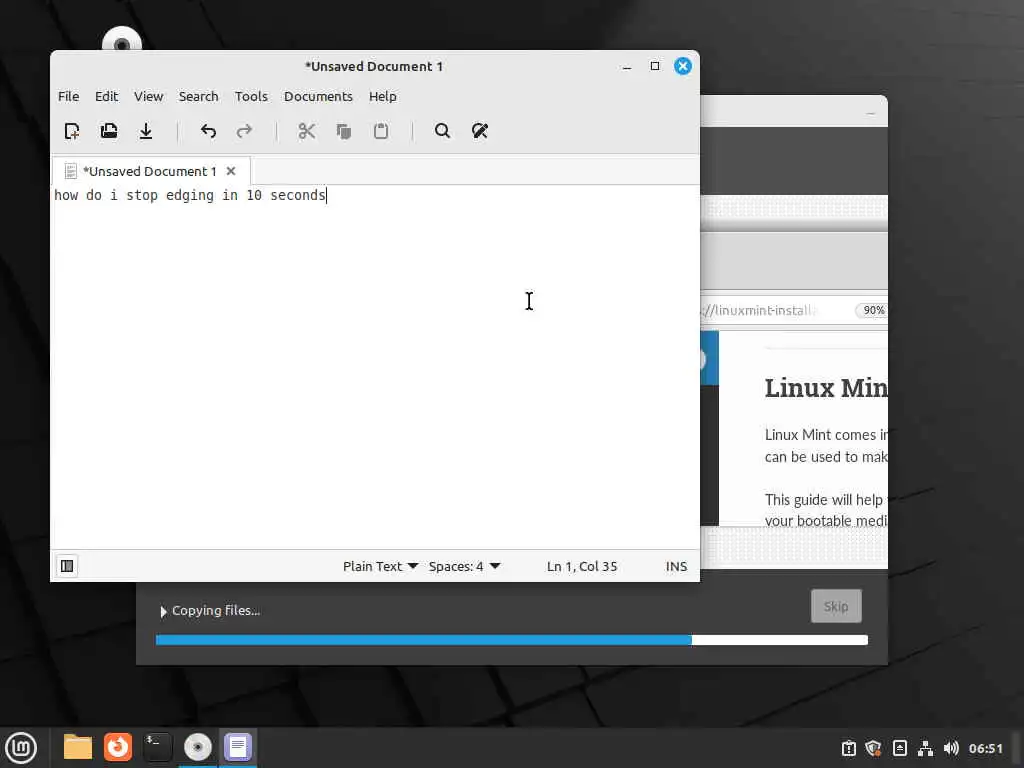Screen dimensions: 1024x768
Task: Close the Unsaved Document 1 tab
Action: pyautogui.click(x=231, y=171)
